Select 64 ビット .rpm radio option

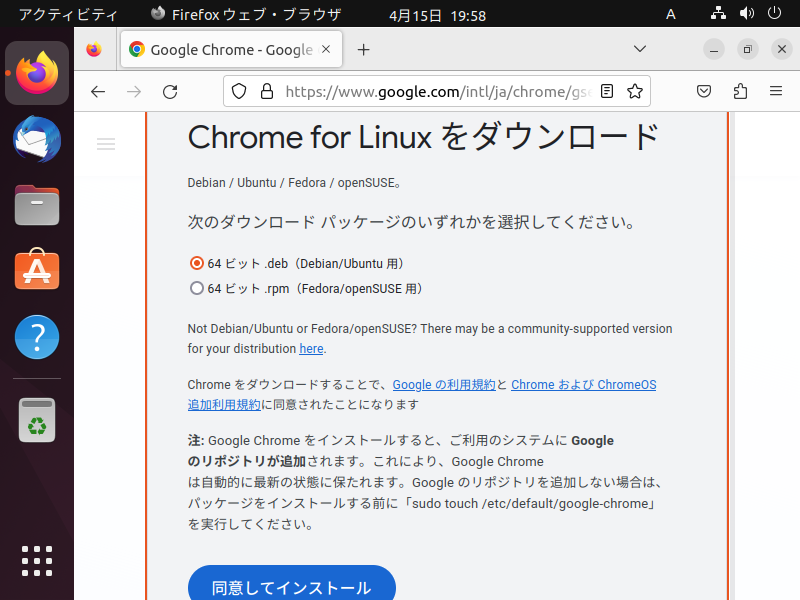196,288
